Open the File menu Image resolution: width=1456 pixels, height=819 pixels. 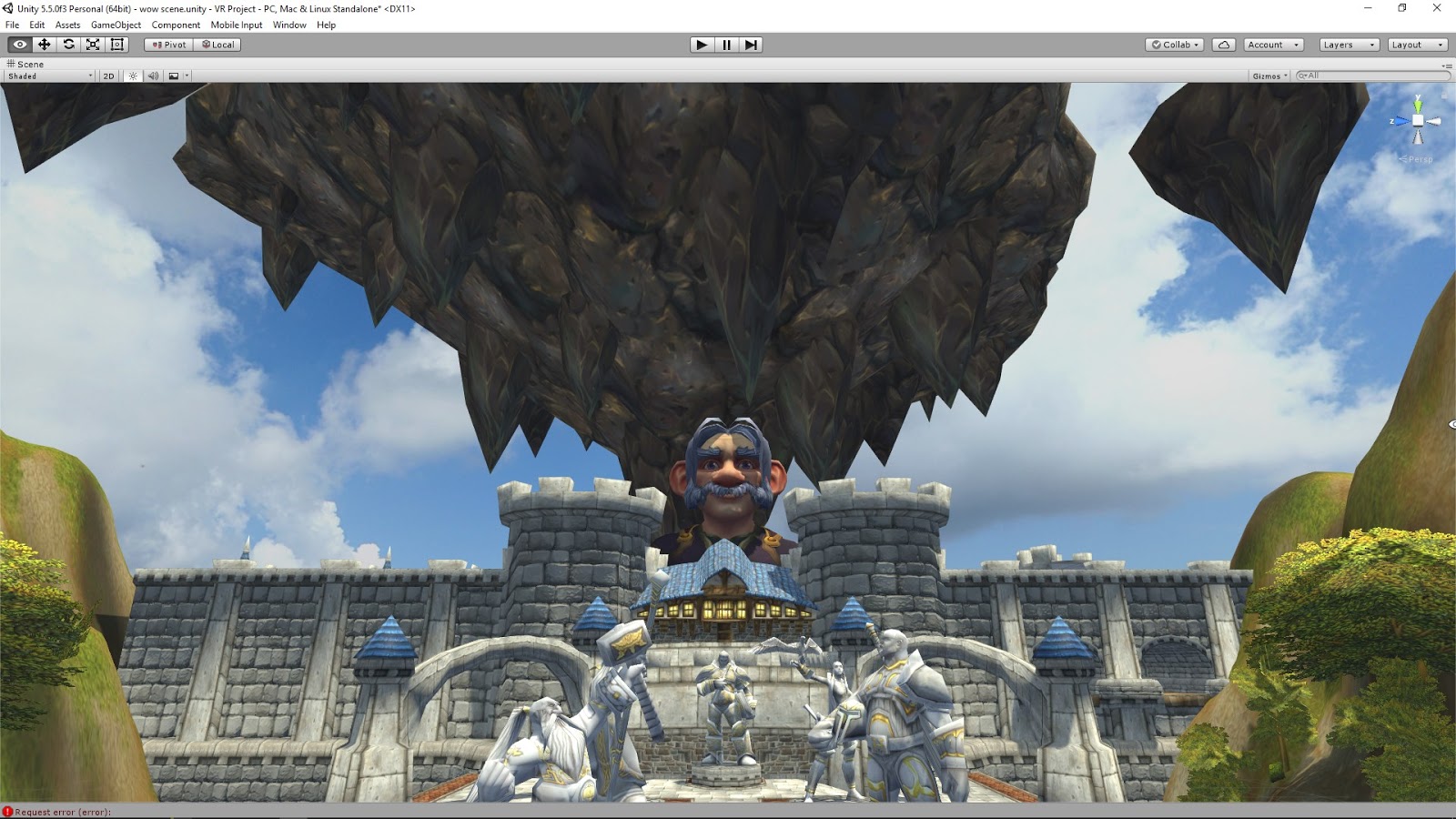[x=12, y=25]
